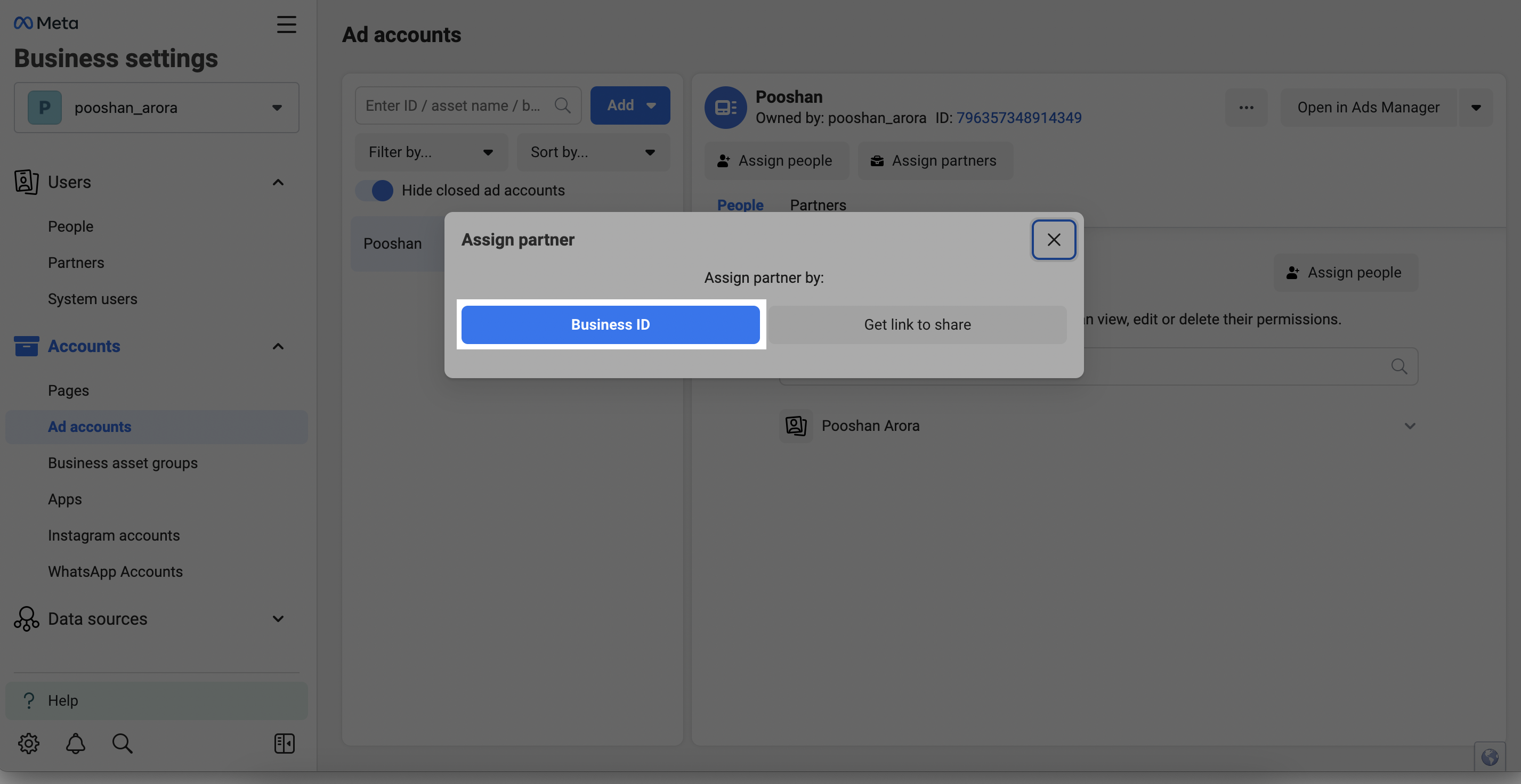This screenshot has width=1521, height=784.
Task: Click Get link to share
Action: (917, 324)
